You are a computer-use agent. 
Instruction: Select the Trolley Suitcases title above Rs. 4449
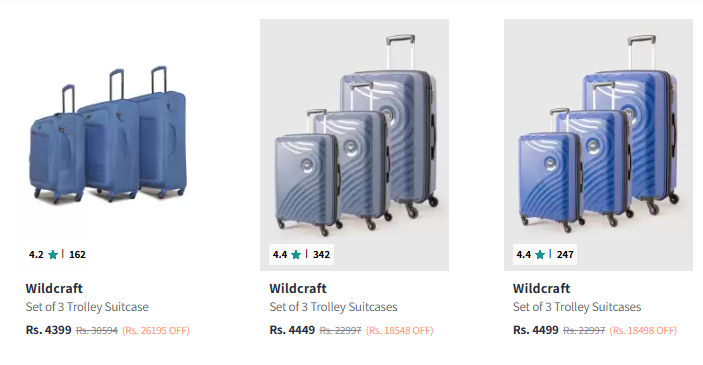(x=333, y=307)
